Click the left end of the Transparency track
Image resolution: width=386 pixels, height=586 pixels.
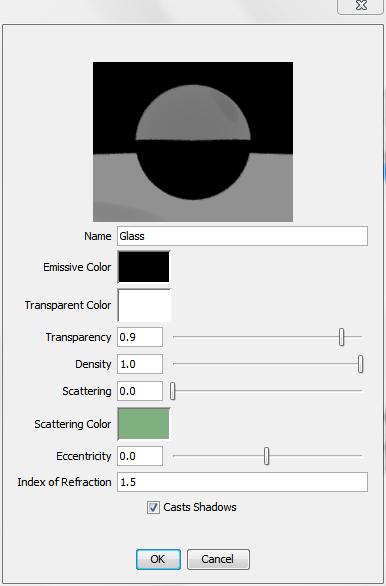(x=174, y=337)
